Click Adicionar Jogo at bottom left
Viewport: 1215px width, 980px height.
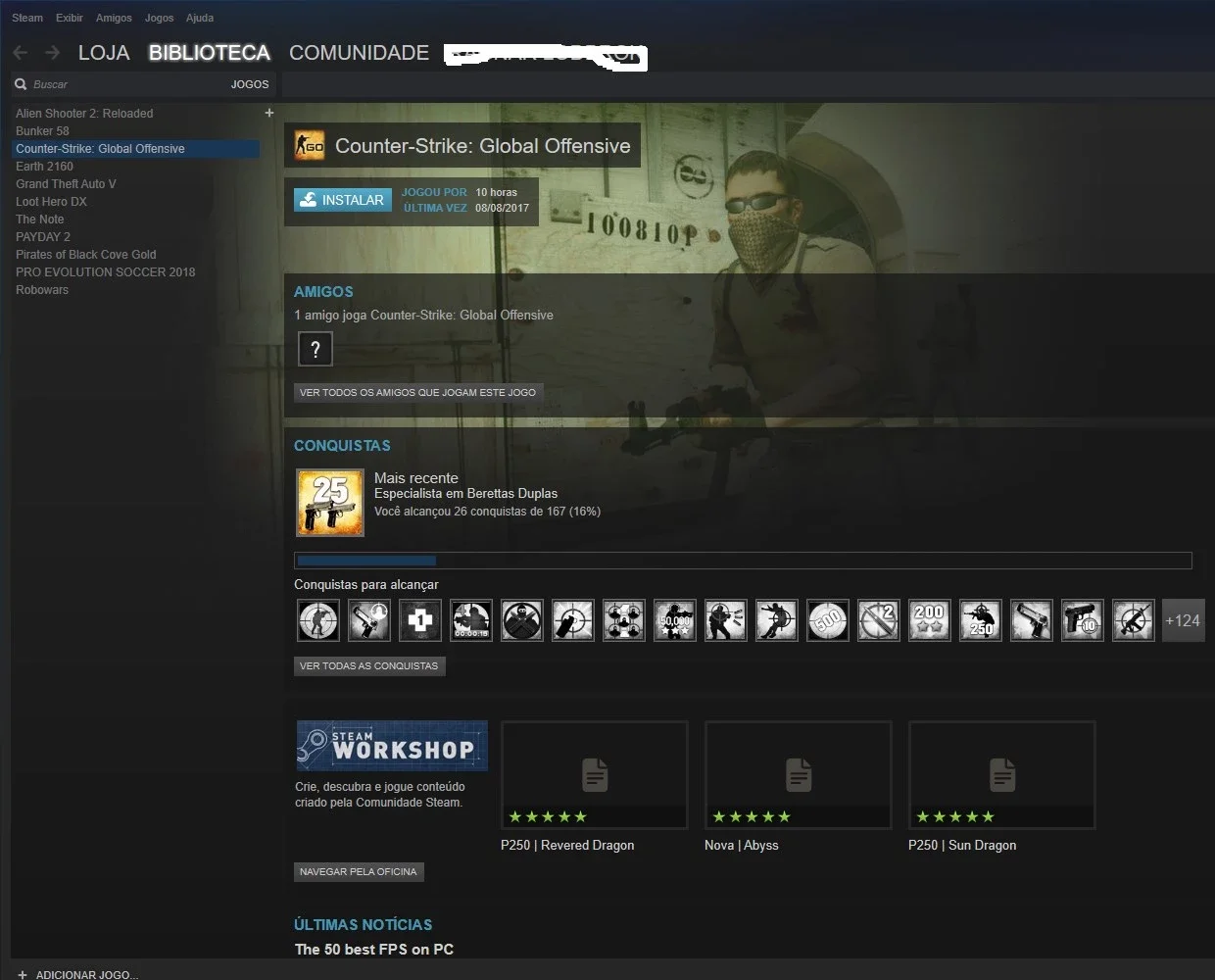pos(87,974)
